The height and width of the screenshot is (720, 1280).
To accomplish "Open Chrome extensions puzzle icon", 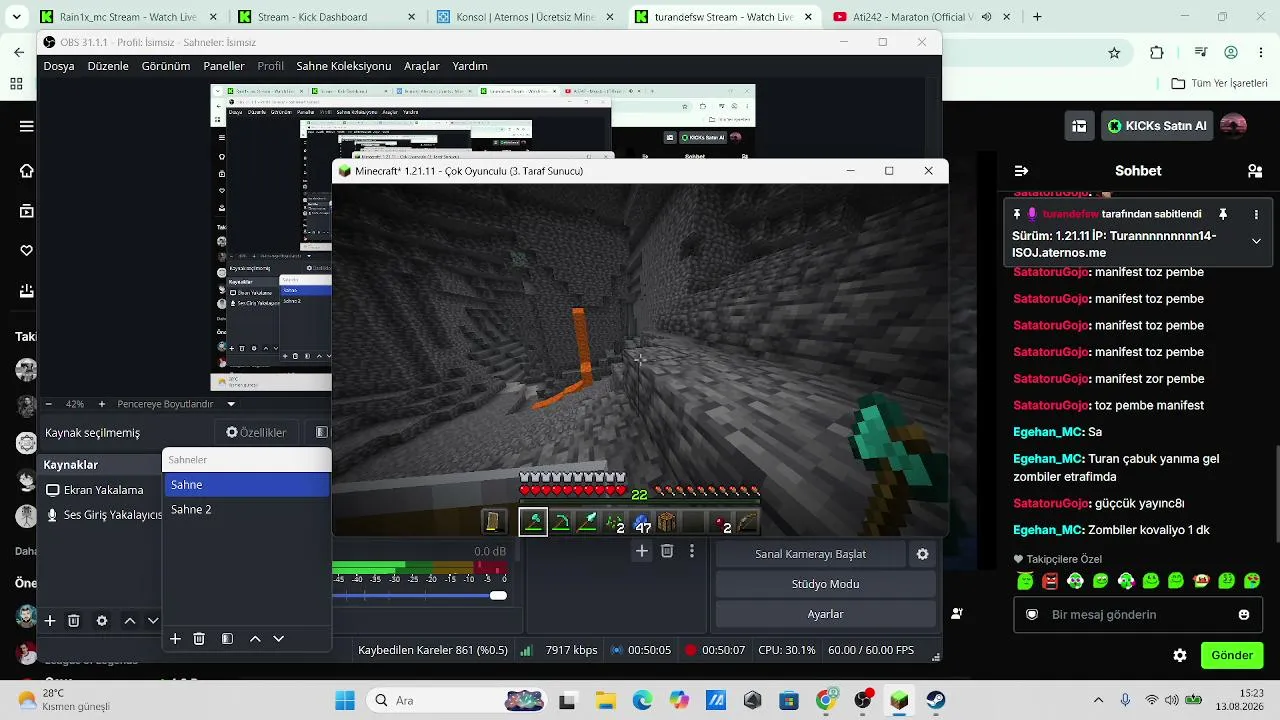I will coord(1157,53).
